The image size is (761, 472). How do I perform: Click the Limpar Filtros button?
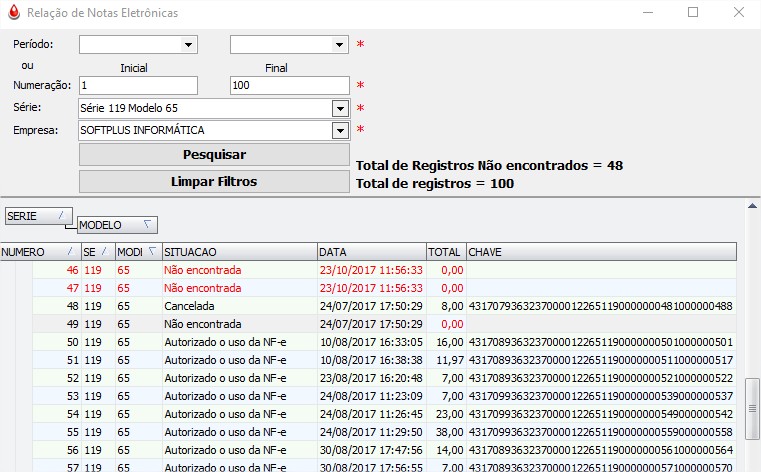[x=214, y=182]
